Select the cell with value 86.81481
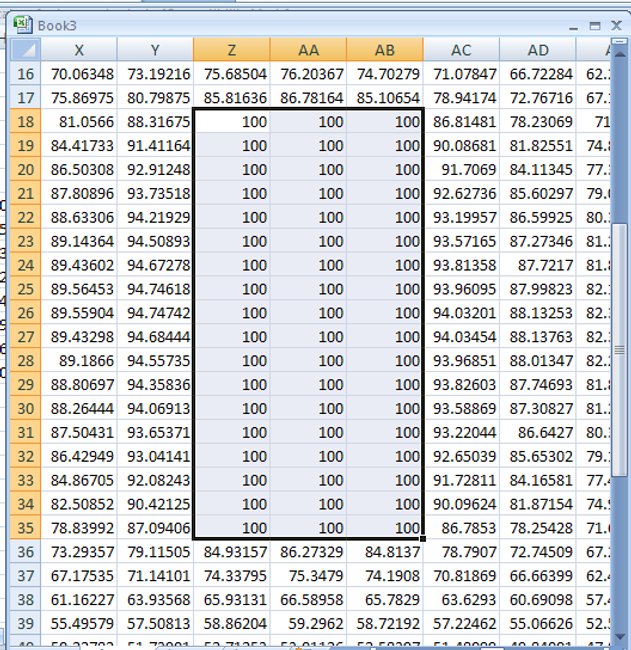Screen dimensions: 631x650 [461, 121]
